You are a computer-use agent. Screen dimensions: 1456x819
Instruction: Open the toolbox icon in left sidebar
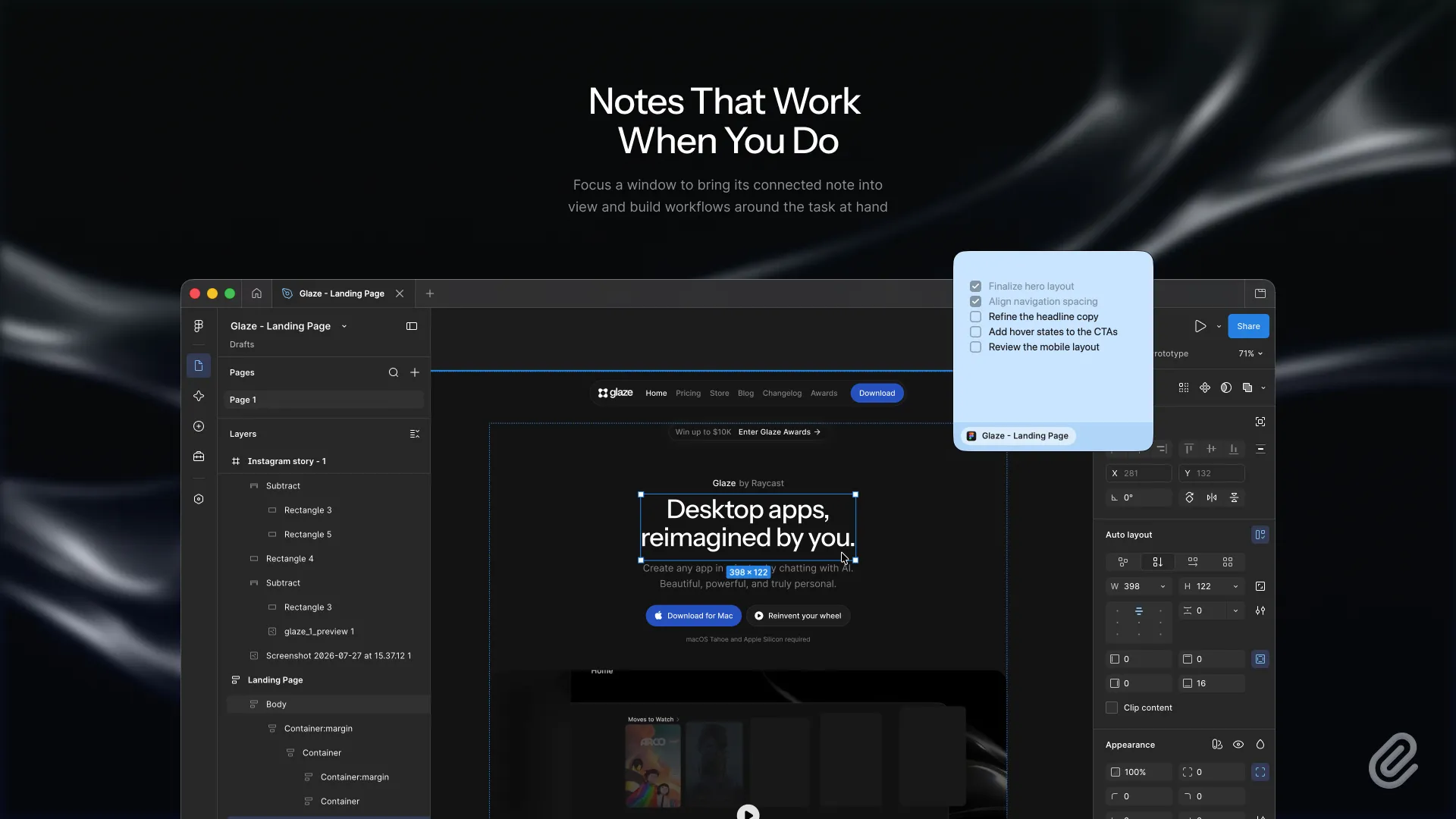[x=199, y=457]
